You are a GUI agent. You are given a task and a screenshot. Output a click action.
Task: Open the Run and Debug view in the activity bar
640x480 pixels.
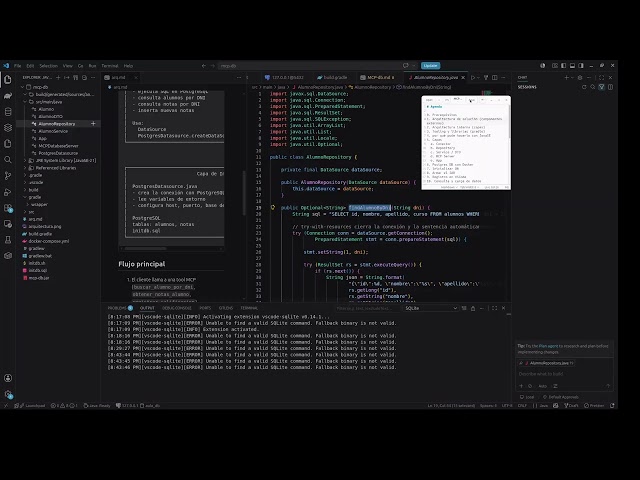click(8, 192)
